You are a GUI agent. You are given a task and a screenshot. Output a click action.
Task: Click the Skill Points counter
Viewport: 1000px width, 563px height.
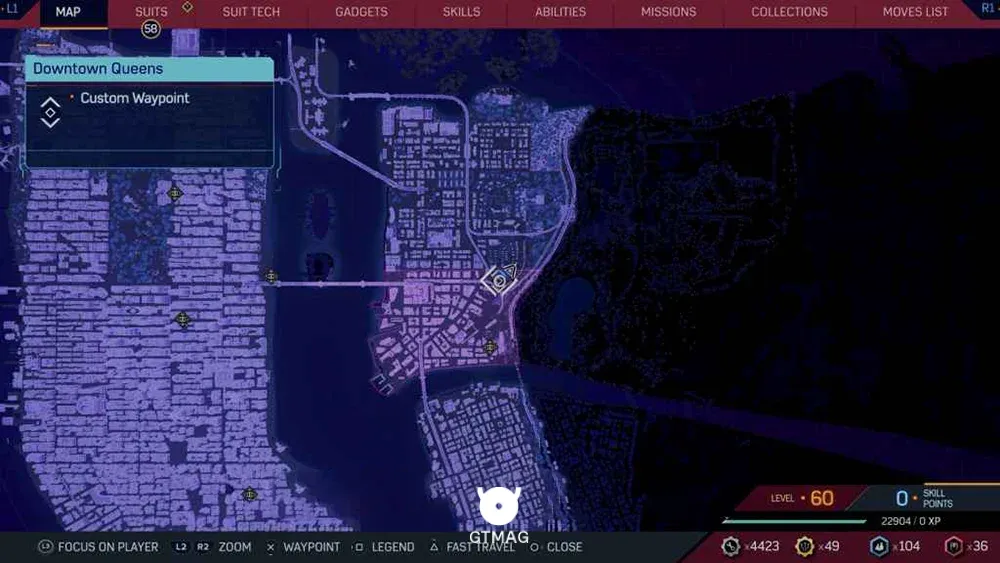click(924, 498)
